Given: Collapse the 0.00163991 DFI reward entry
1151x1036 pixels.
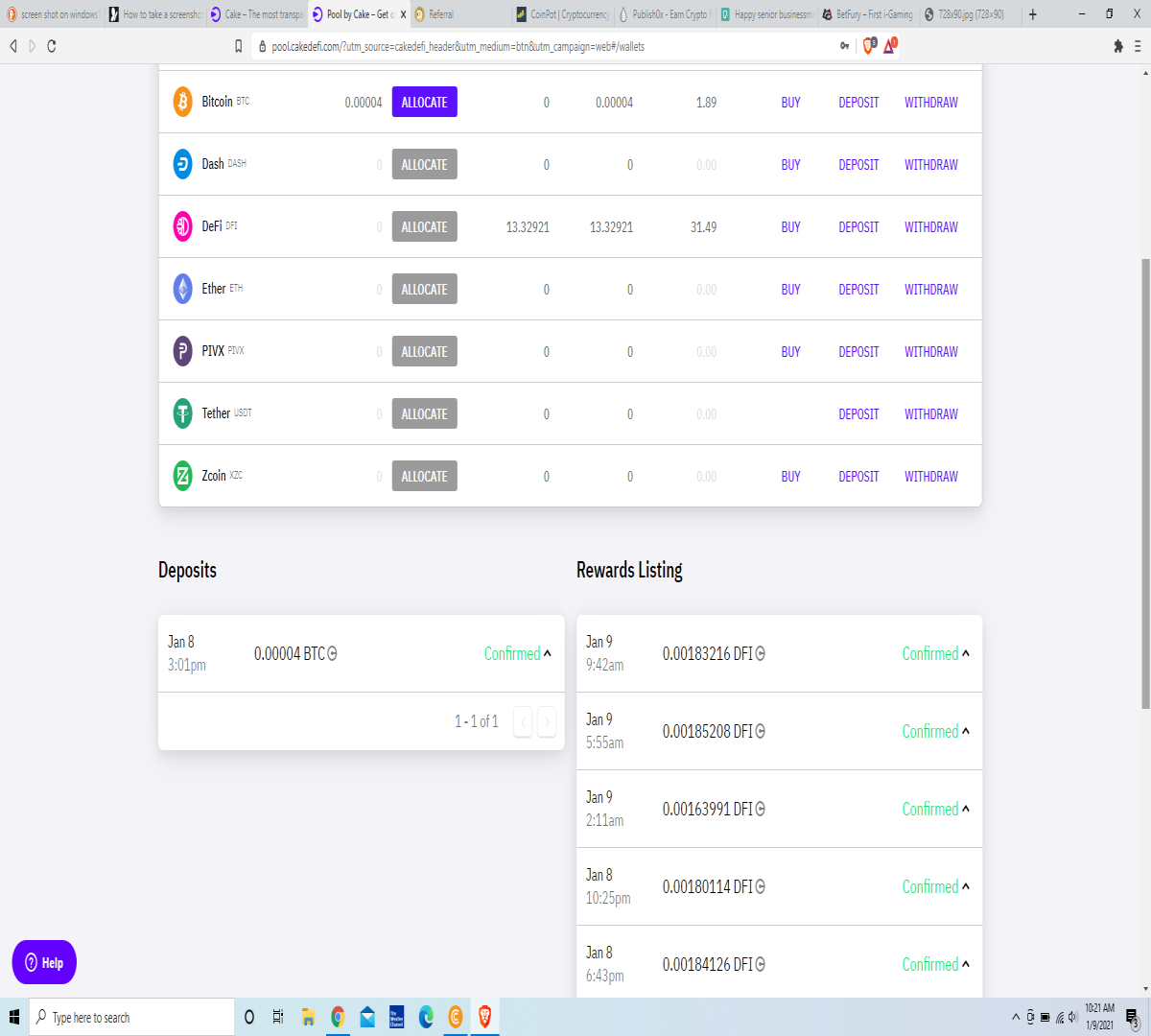Looking at the screenshot, I should 966,809.
